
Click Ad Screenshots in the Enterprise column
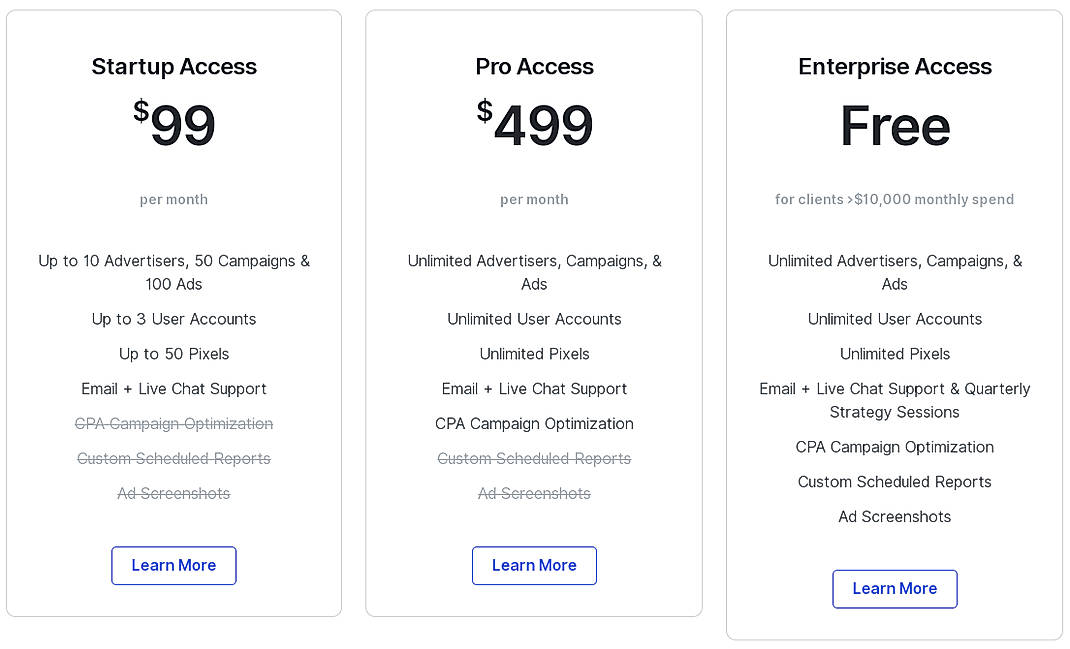tap(894, 516)
